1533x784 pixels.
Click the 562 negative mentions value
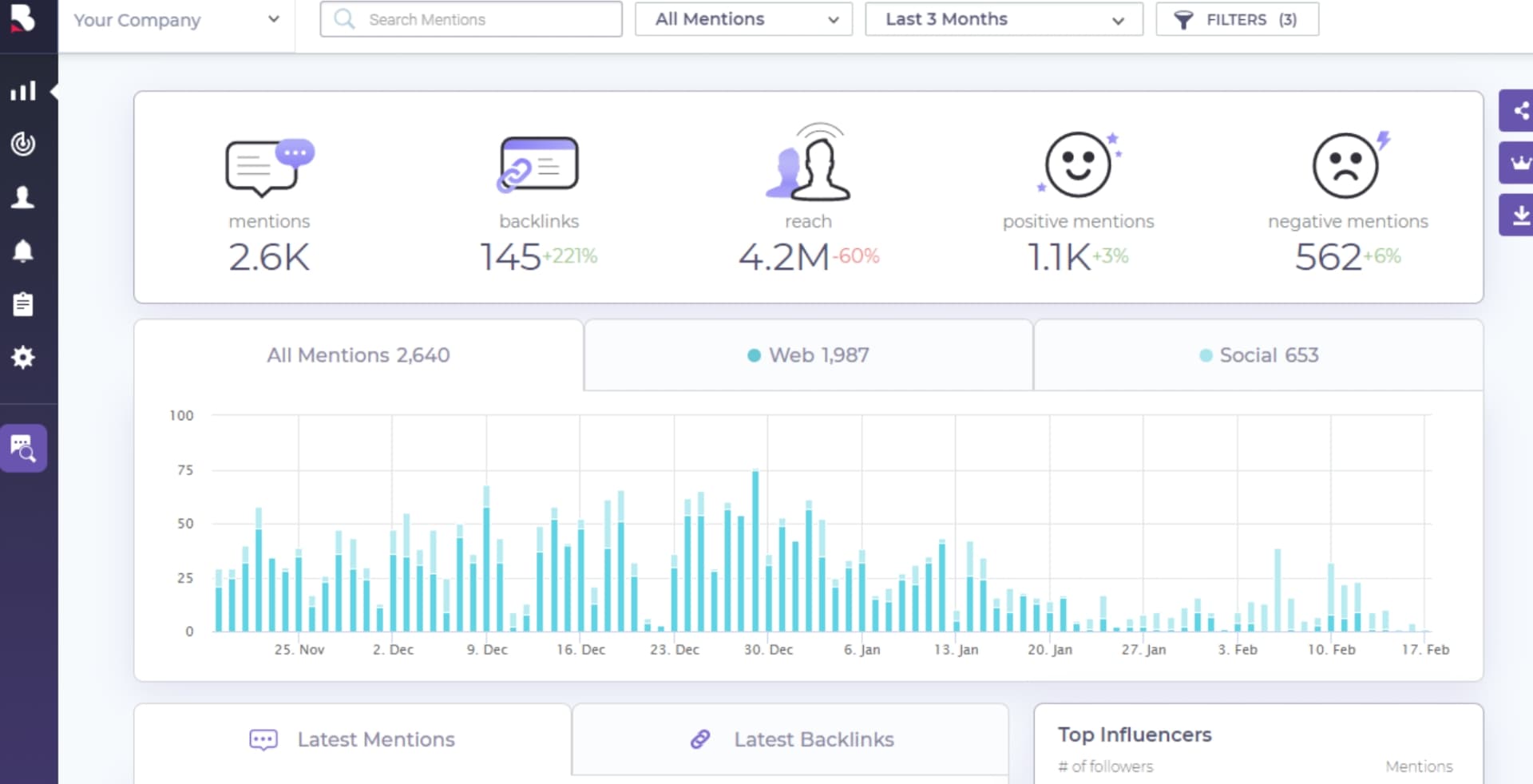[1328, 257]
